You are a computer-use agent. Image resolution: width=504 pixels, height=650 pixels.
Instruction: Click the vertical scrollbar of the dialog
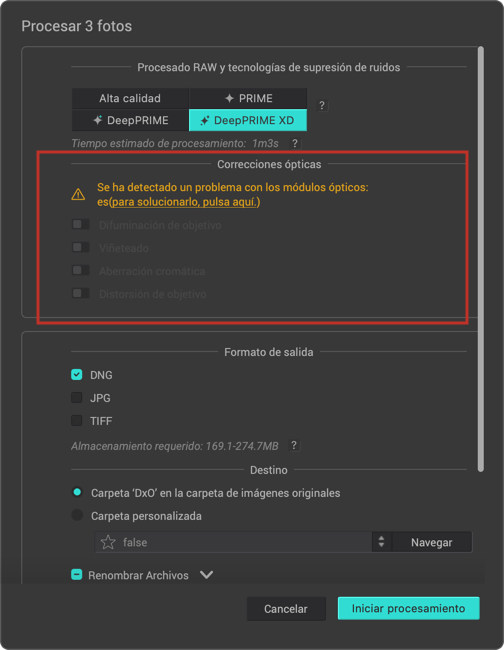coord(481,259)
